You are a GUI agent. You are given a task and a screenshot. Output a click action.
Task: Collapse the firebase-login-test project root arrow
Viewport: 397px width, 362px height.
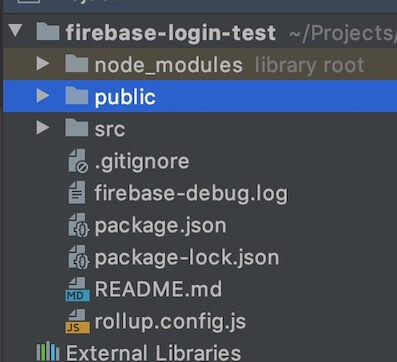click(x=15, y=30)
